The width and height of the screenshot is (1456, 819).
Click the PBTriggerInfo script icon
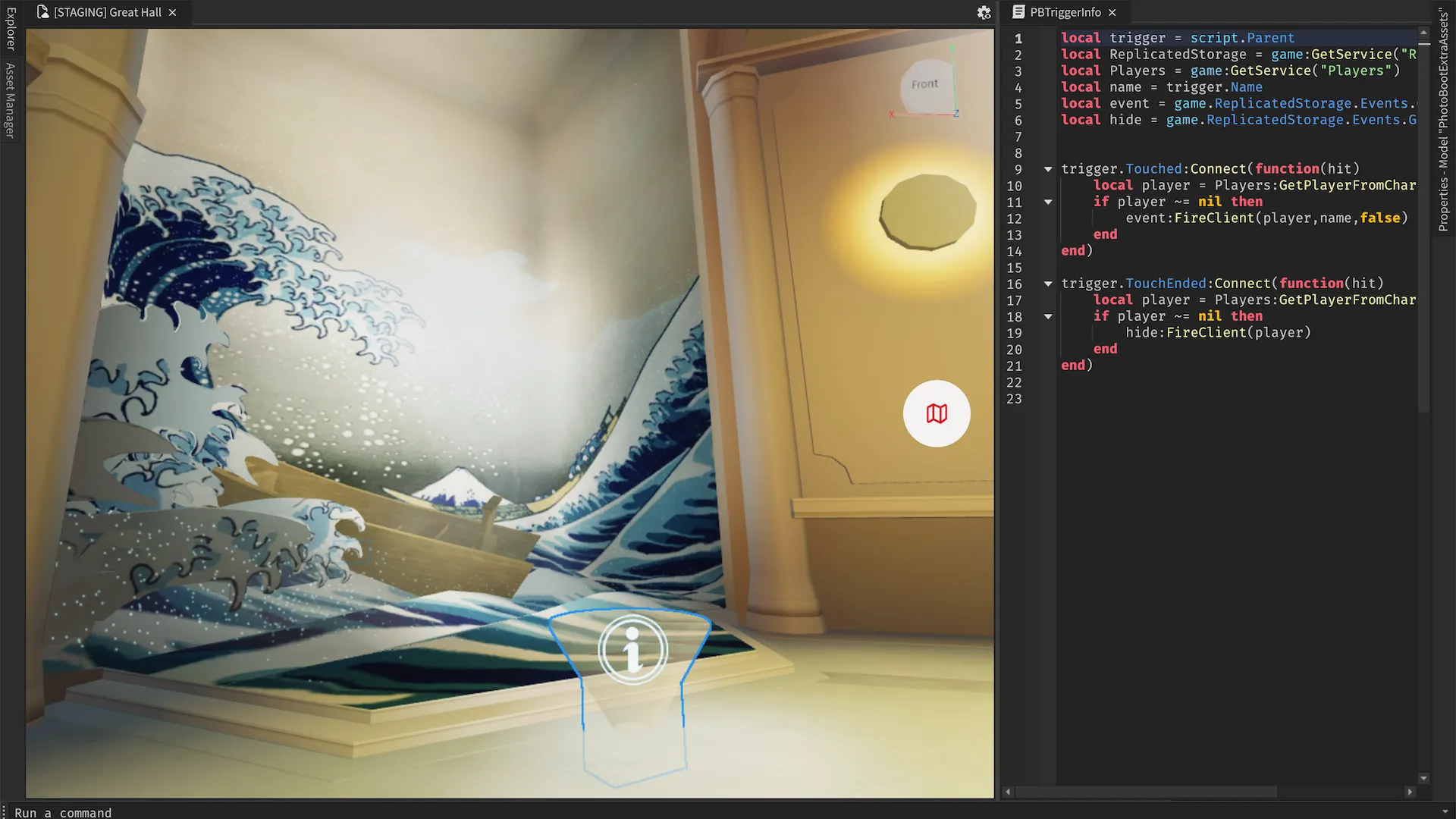coord(1018,12)
